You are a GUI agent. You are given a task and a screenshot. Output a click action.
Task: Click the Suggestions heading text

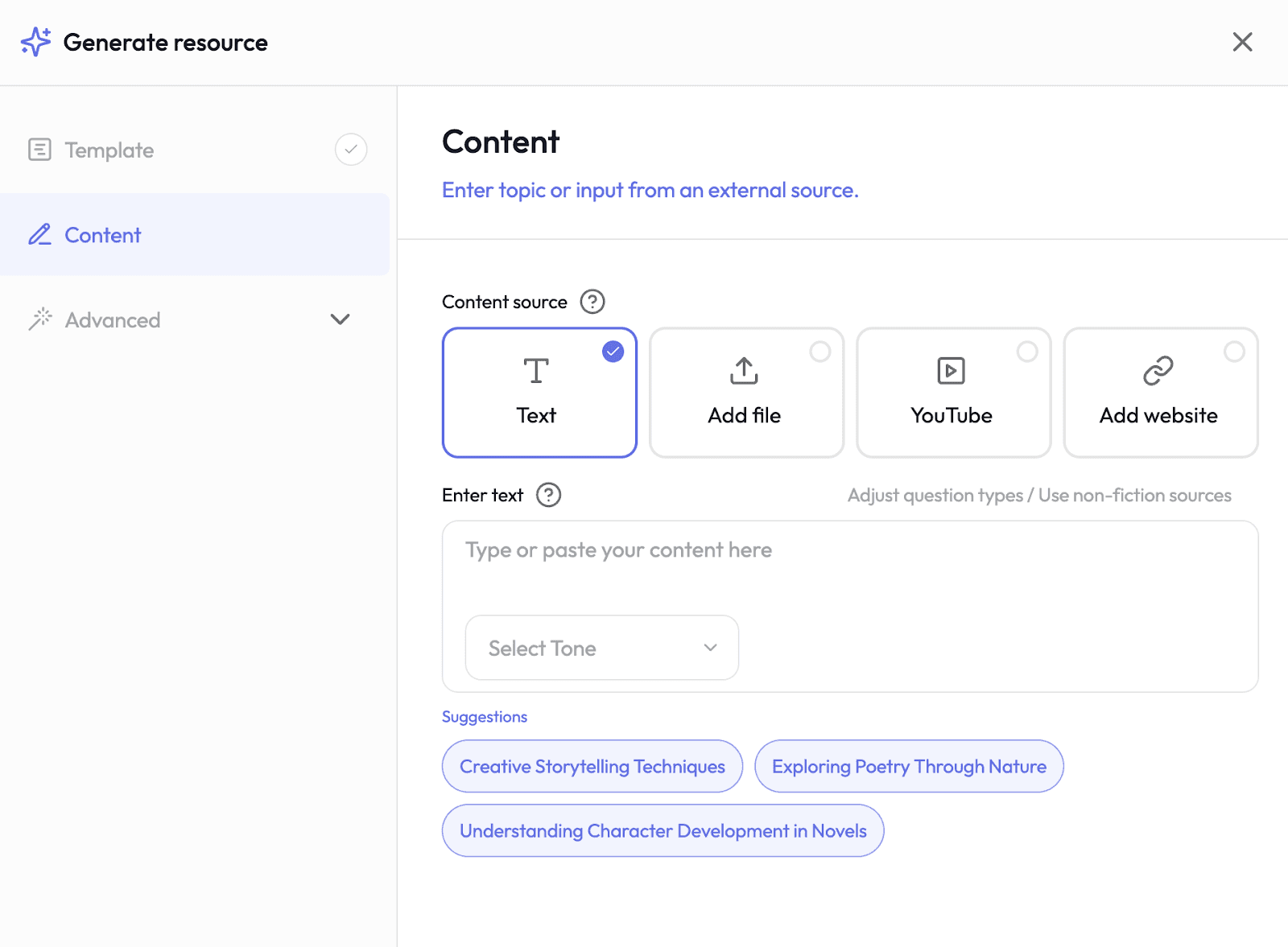pos(485,717)
